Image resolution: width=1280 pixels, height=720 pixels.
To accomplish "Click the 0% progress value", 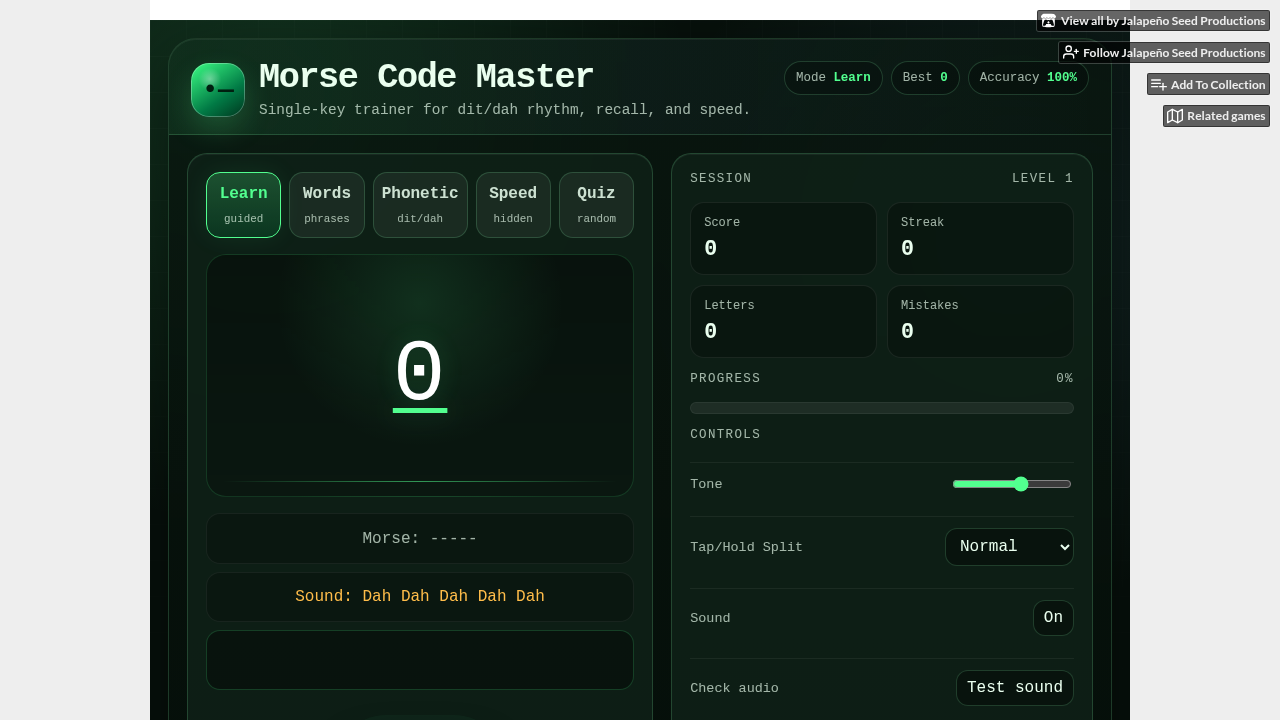I will click(1064, 379).
